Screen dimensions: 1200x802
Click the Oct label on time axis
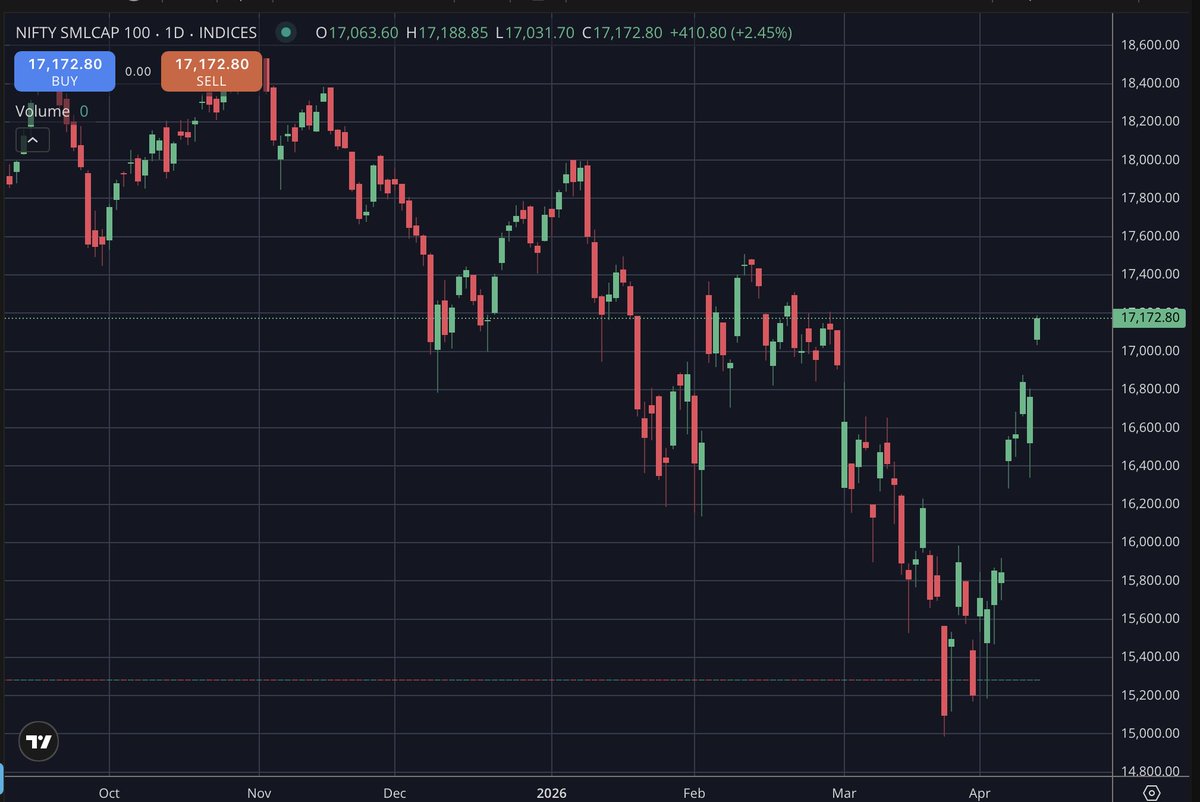tap(109, 793)
